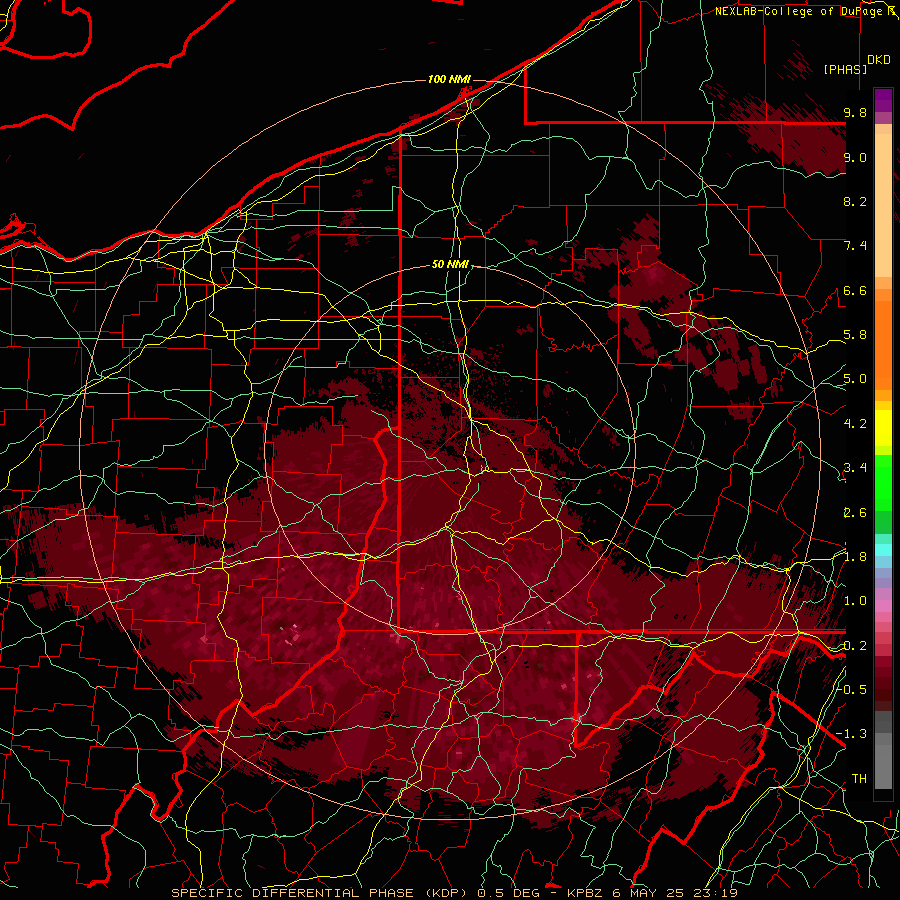Click the 3.4 scale label
The image size is (900, 900).
coord(855,468)
